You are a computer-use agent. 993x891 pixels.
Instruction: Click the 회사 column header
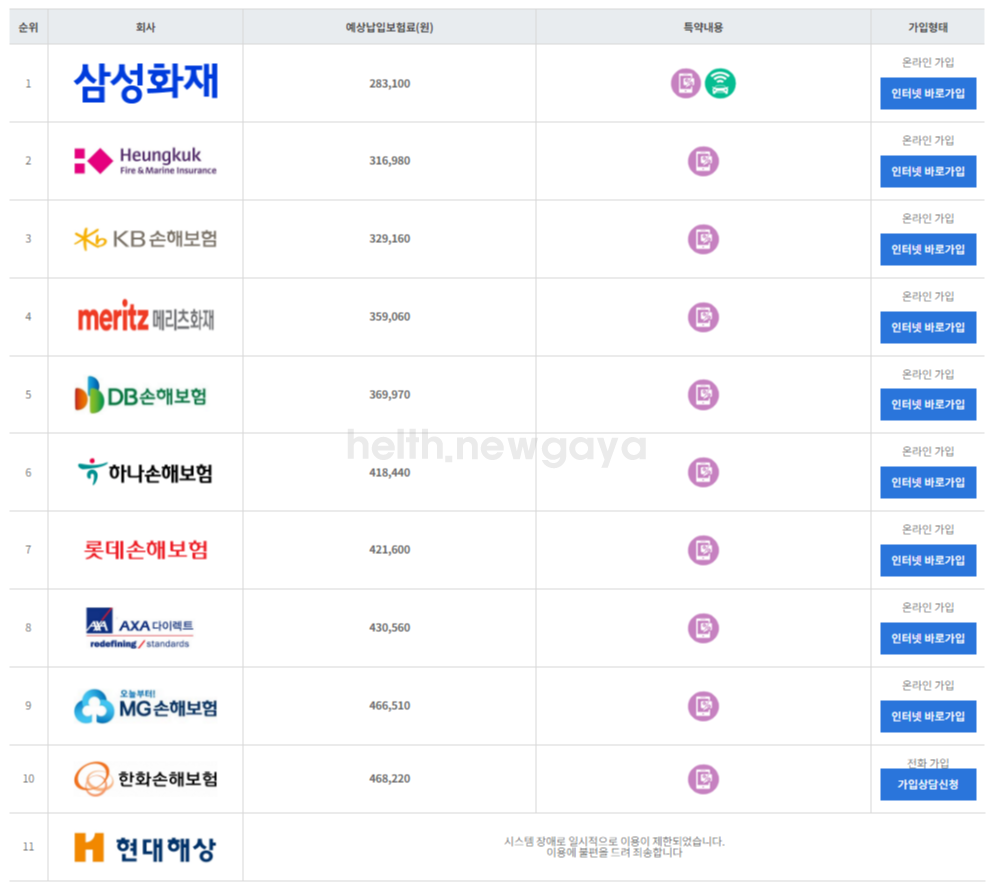[x=146, y=27]
